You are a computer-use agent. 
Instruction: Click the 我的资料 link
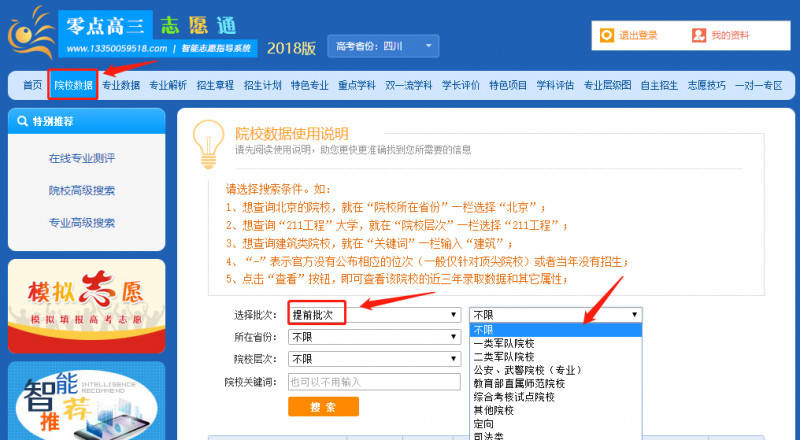pos(730,35)
